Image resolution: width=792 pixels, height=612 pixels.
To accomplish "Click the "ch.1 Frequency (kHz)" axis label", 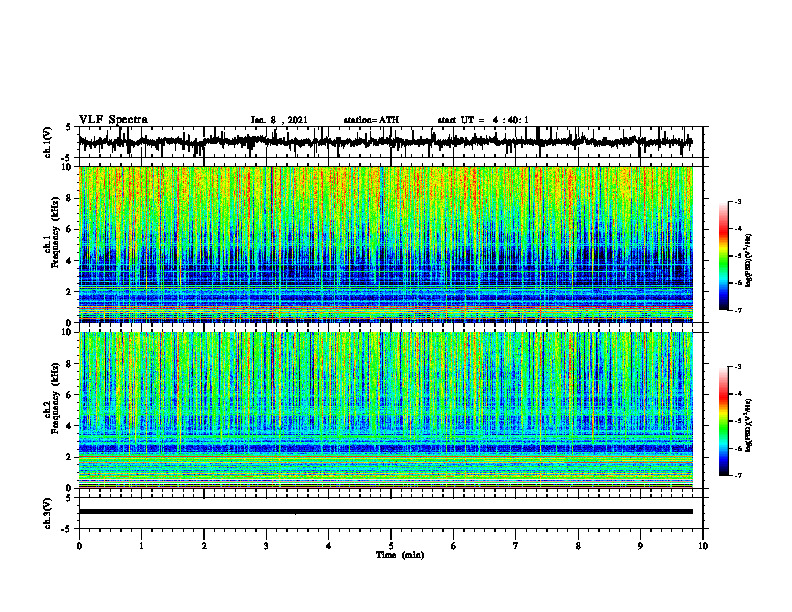I will point(52,232).
